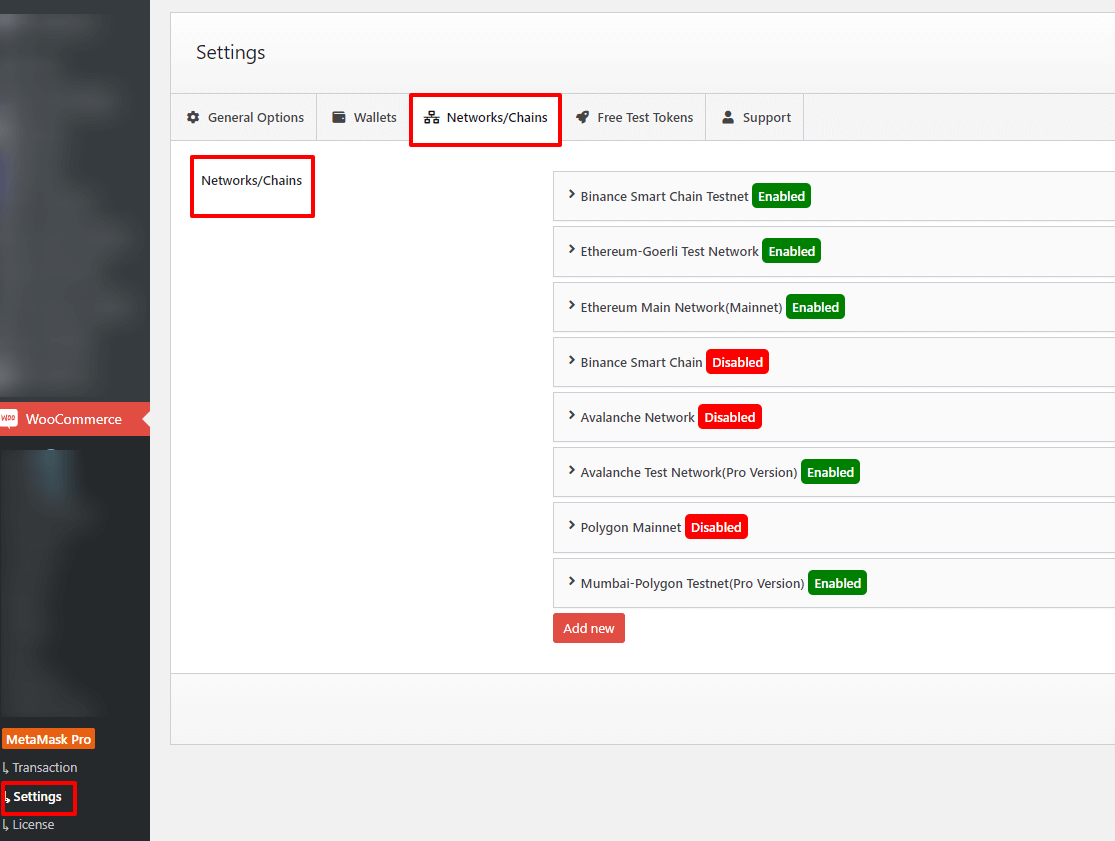Click the network nodes icon on Networks/Chains tab
Viewport: 1115px width, 841px height.
(432, 117)
